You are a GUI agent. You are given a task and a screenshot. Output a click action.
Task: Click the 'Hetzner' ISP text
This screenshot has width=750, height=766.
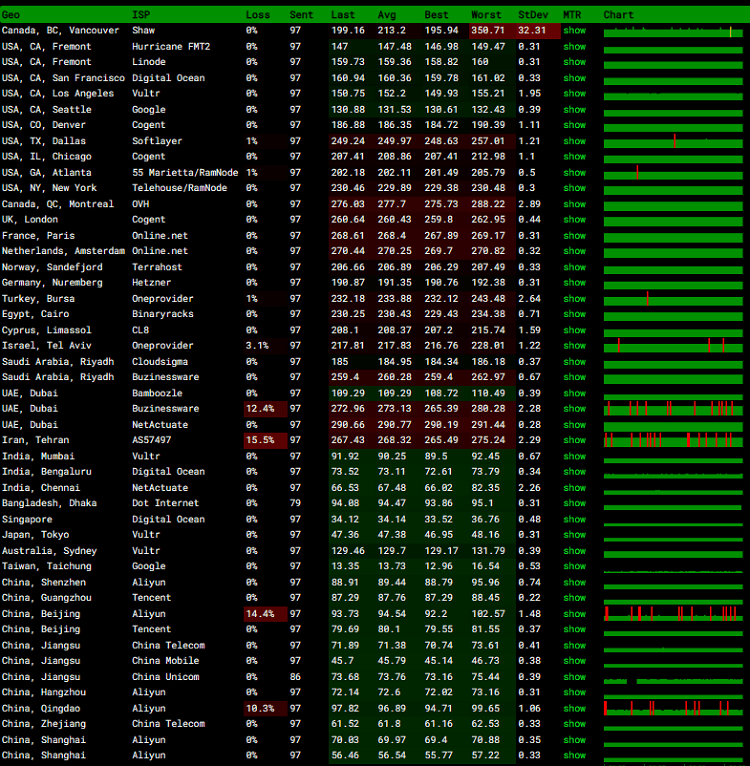tap(151, 282)
